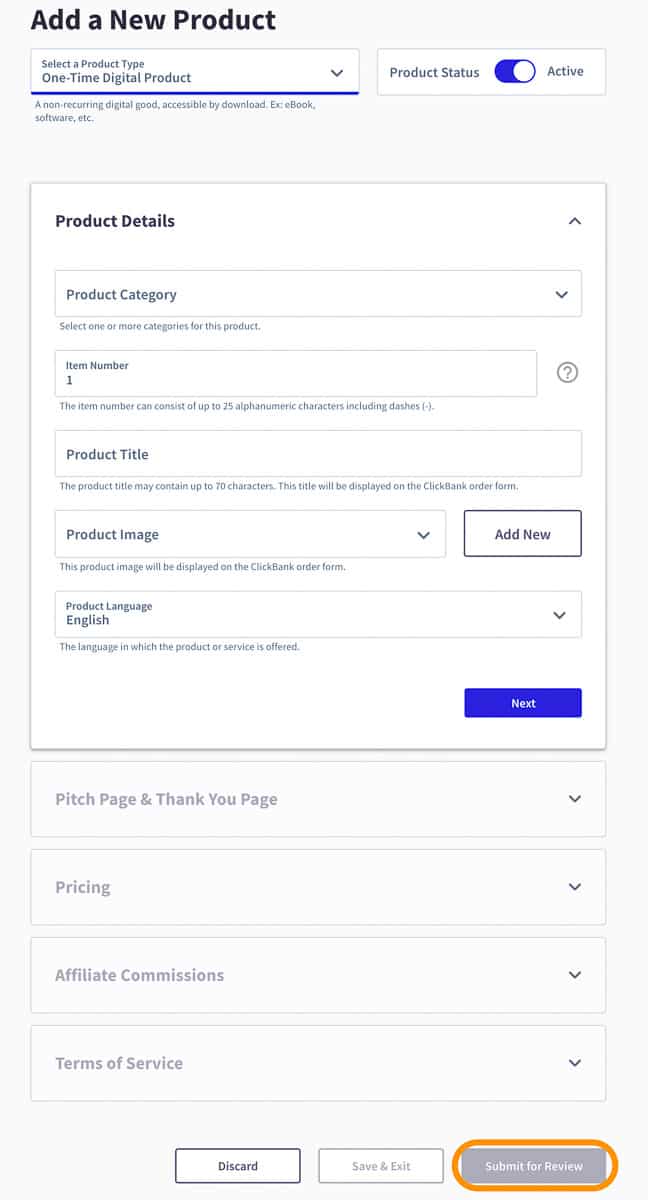648x1200 pixels.
Task: Click the Discard button
Action: pyautogui.click(x=238, y=1165)
